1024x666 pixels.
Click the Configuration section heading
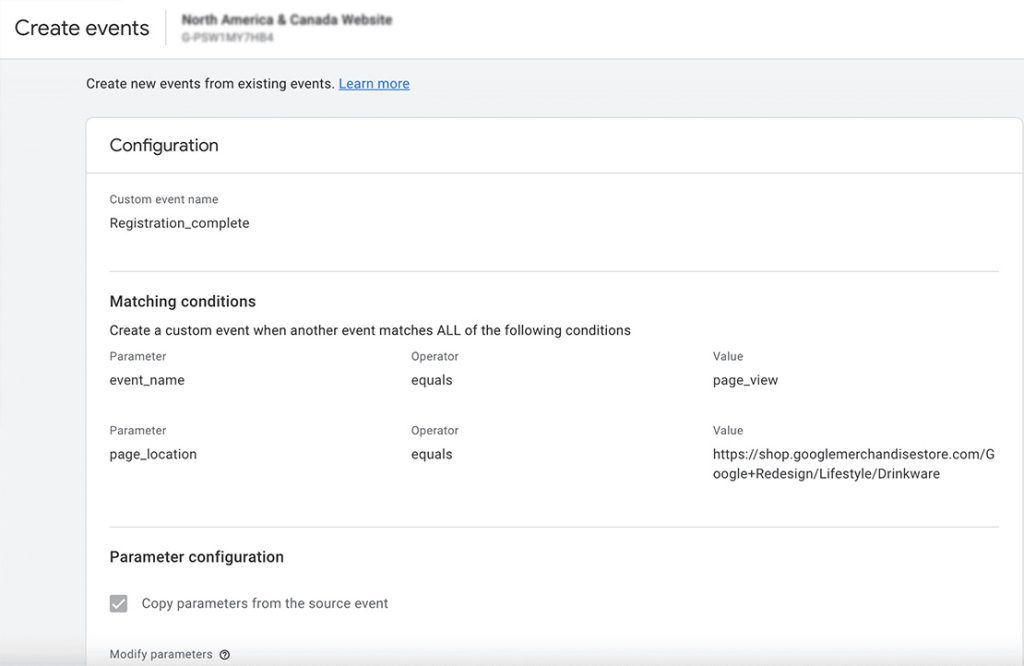pyautogui.click(x=164, y=145)
